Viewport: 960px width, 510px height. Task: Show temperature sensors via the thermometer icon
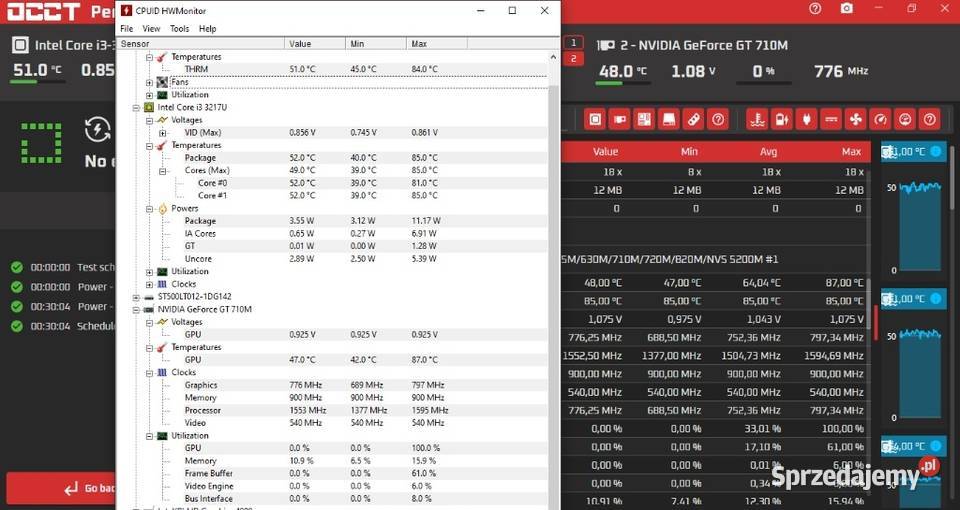coord(757,119)
